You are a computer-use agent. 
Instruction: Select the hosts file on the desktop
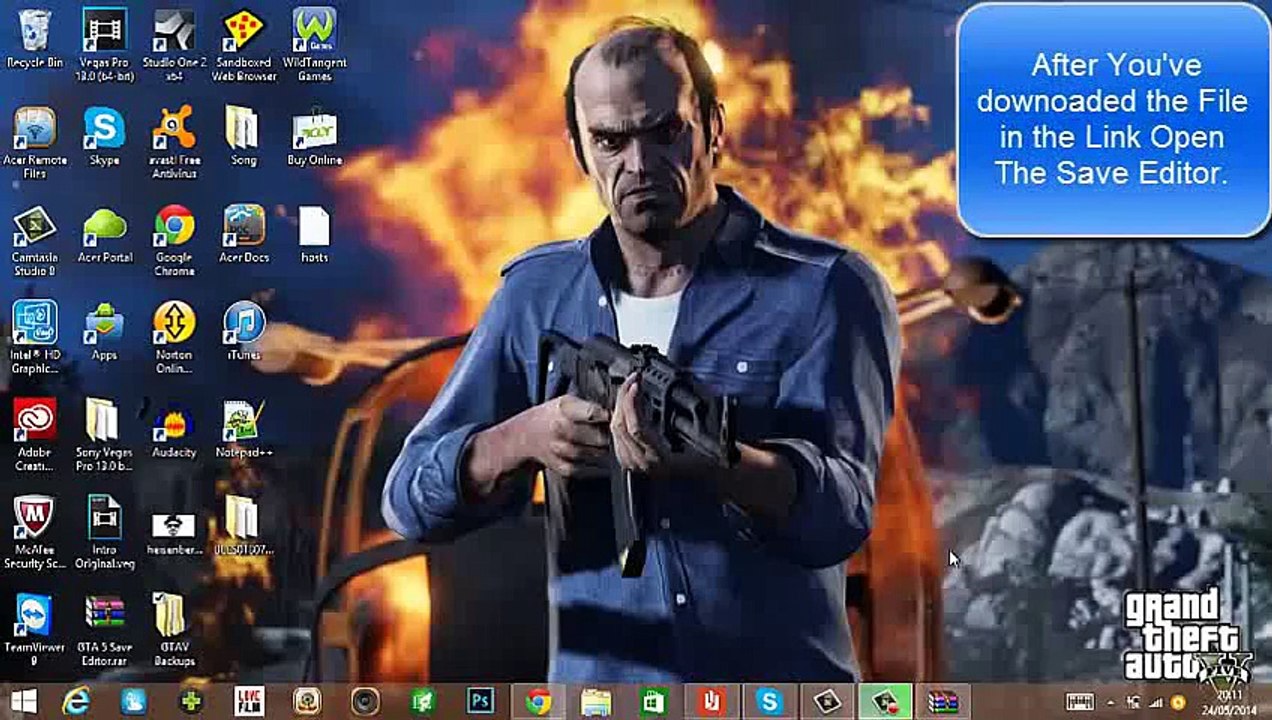point(314,234)
